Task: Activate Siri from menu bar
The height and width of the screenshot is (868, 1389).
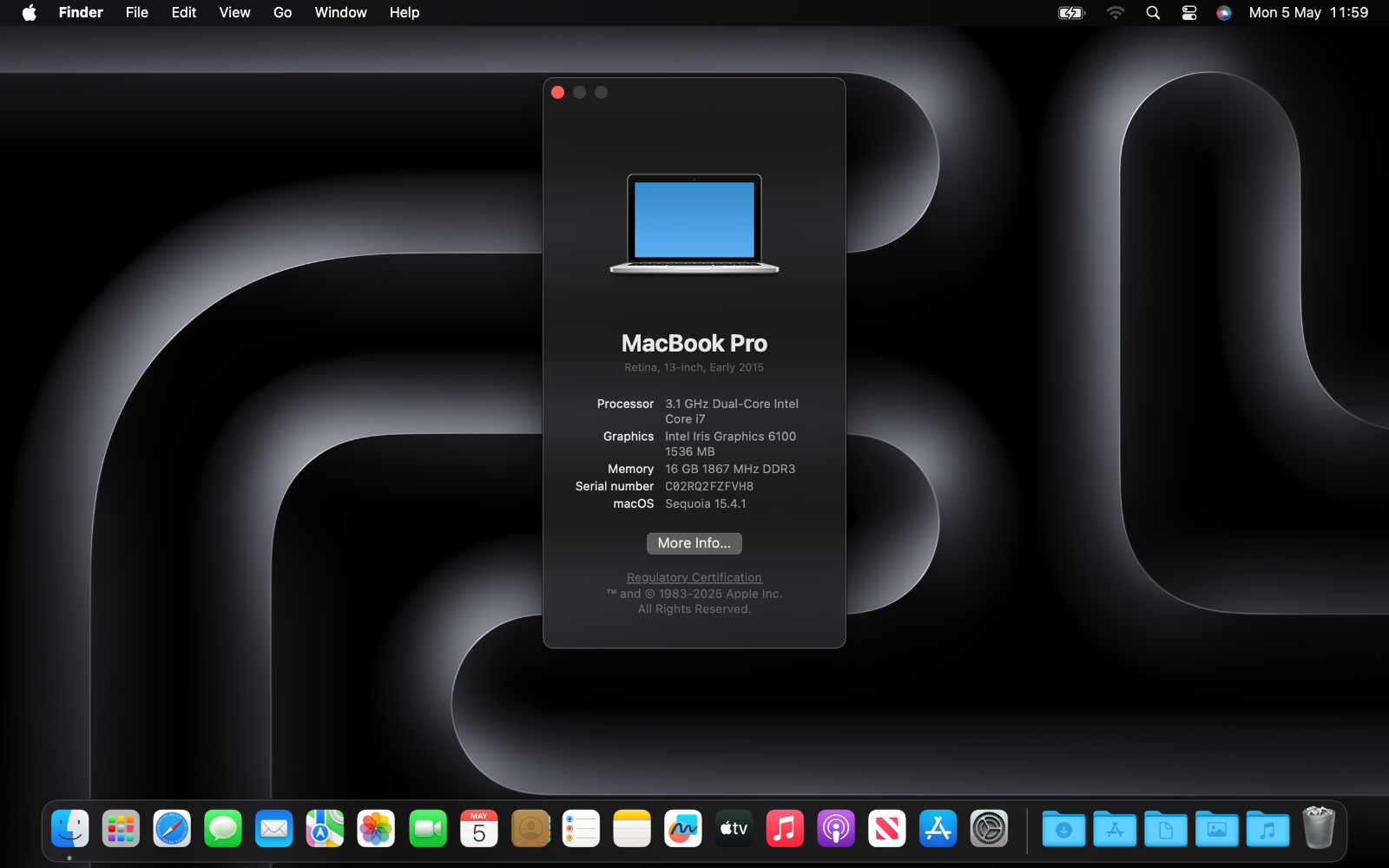Action: pos(1224,12)
